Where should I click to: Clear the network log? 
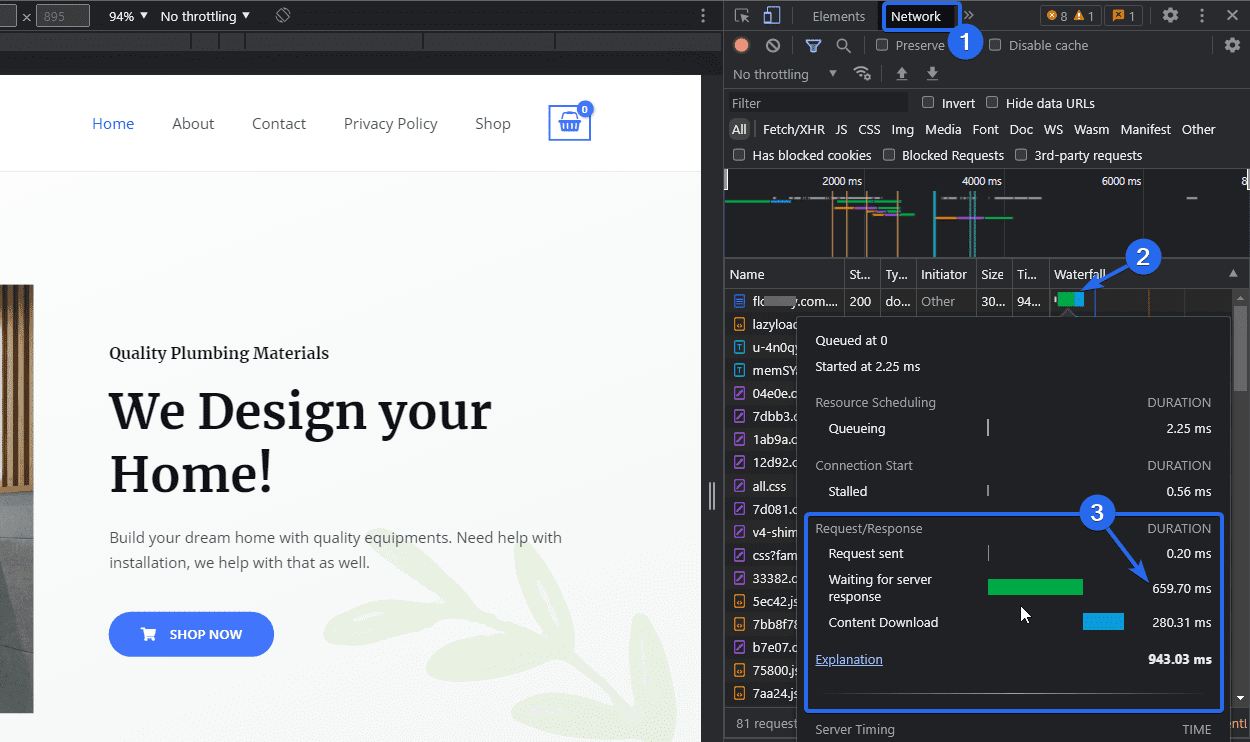point(773,45)
